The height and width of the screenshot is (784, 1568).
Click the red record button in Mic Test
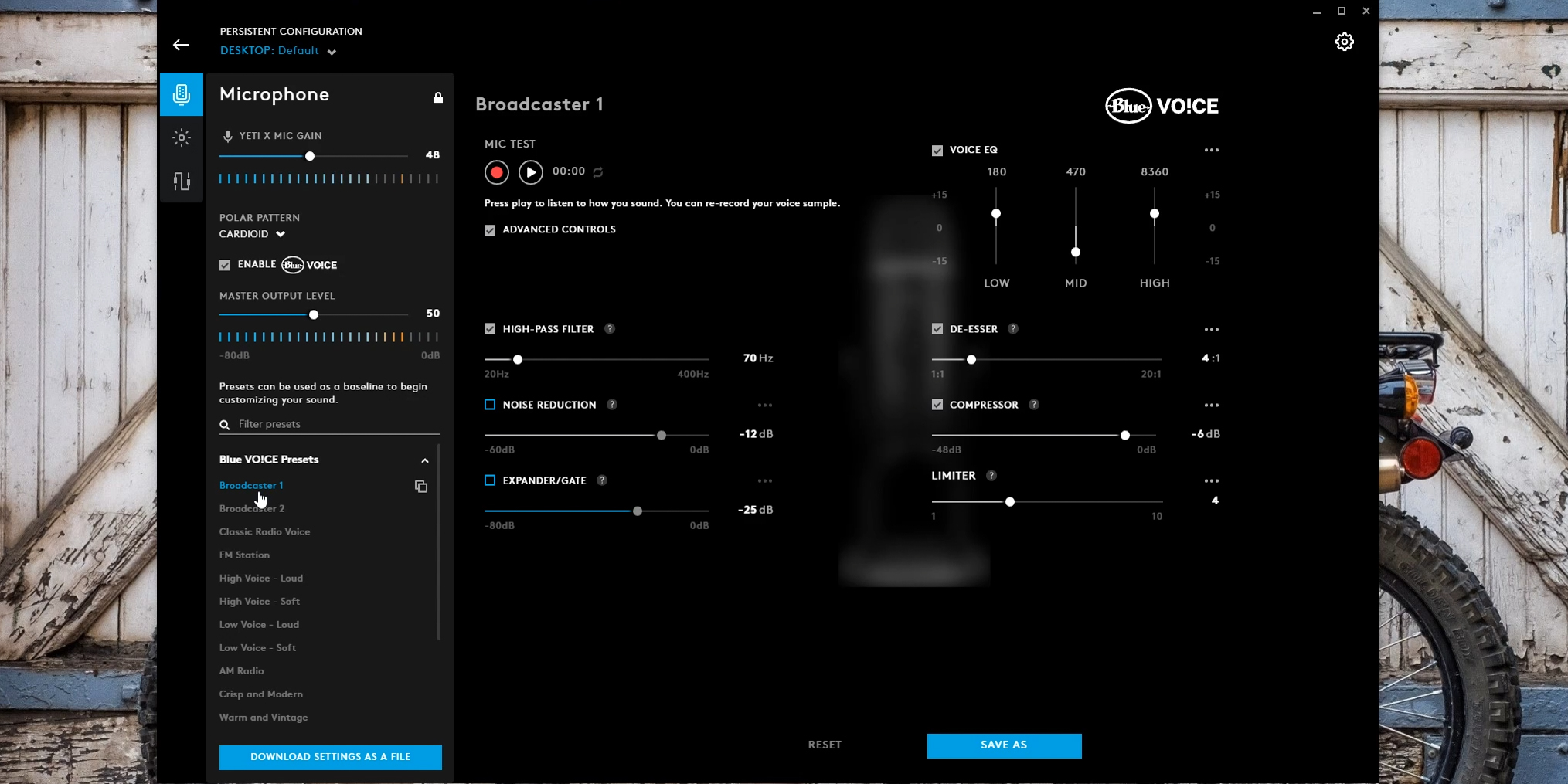point(496,172)
